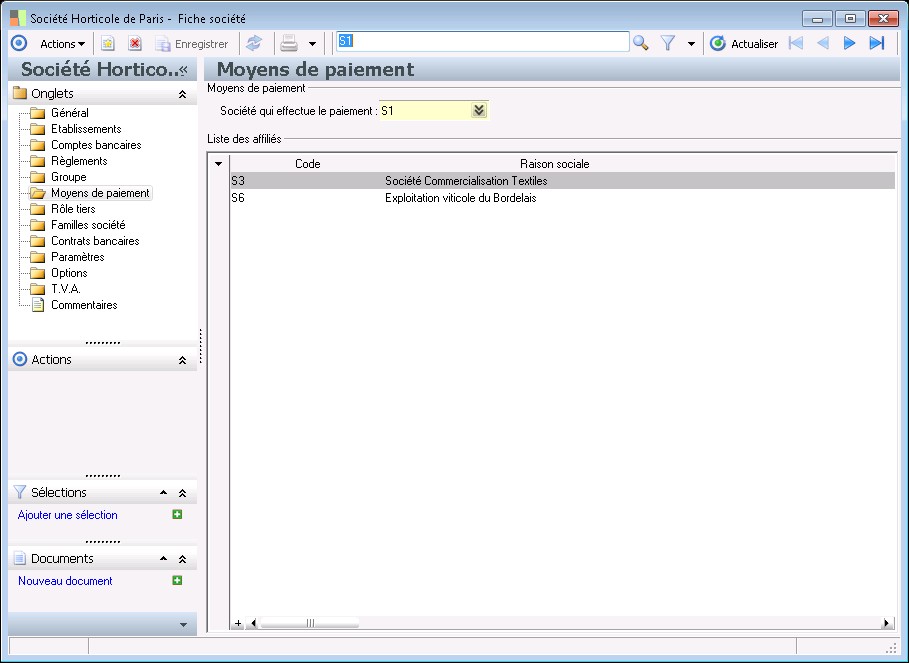Click the new record icon in toolbar
909x663 pixels.
click(x=108, y=44)
